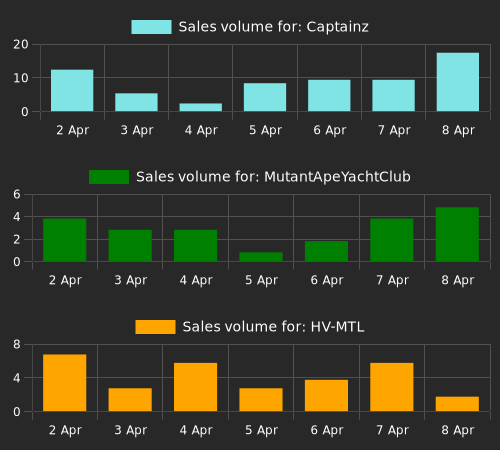Click the '20' y-axis label on Captainz chart

(x=21, y=45)
